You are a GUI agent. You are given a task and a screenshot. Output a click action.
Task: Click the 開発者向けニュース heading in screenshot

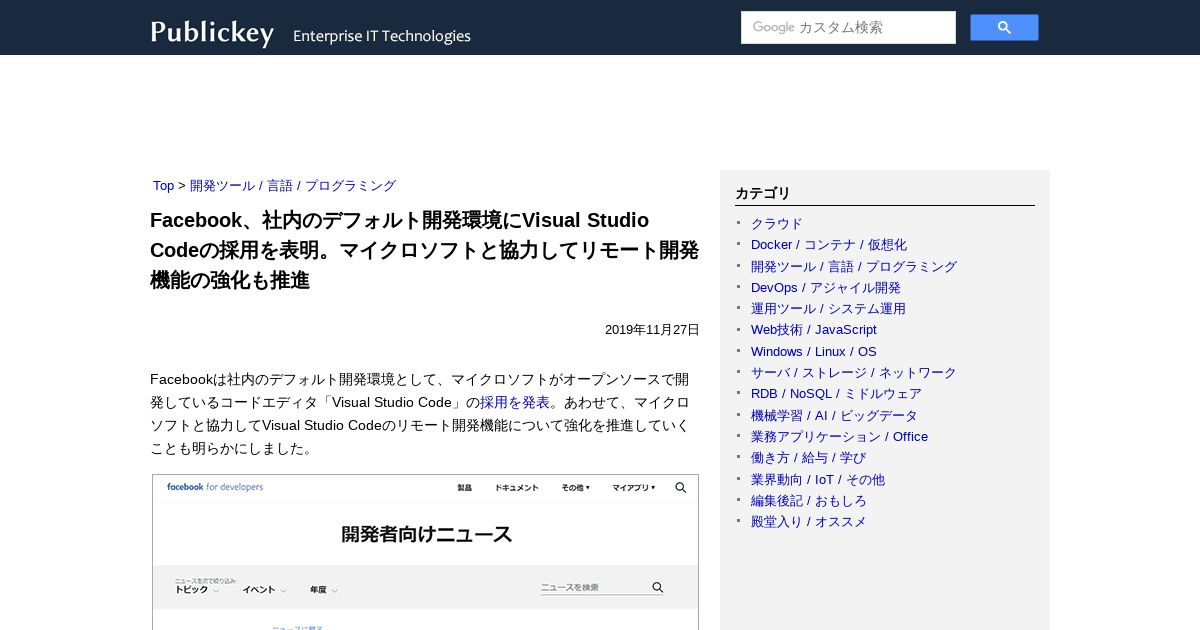coord(427,534)
